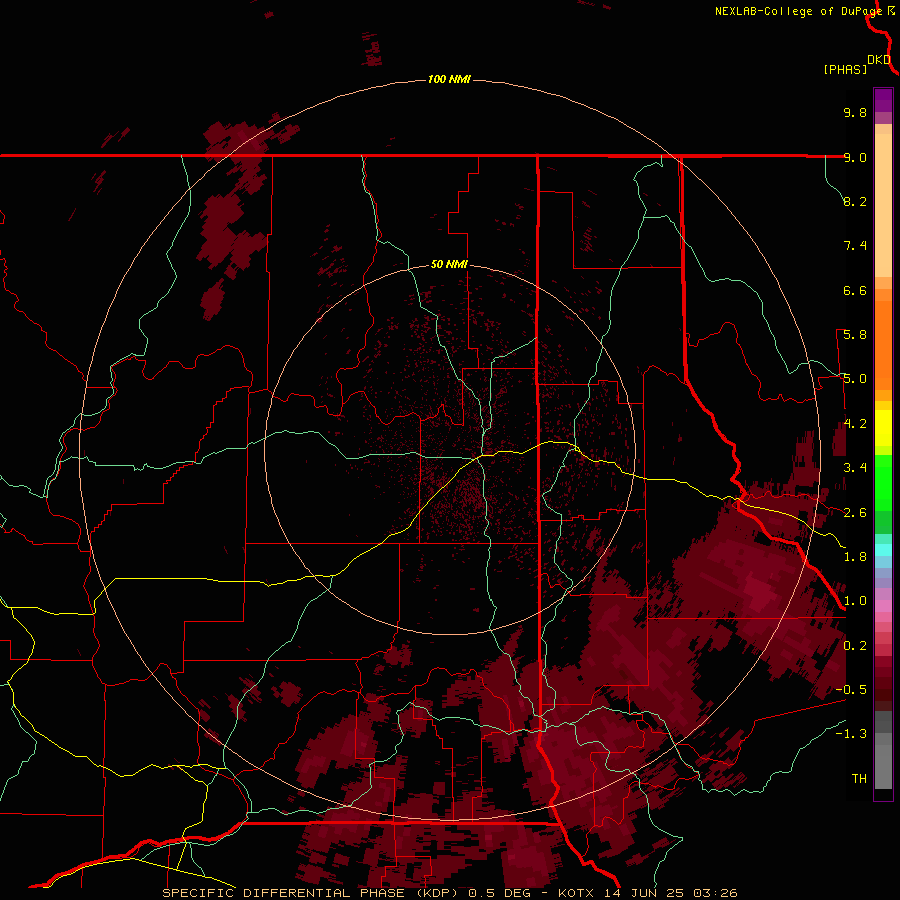Click the 5.0 legend value
The height and width of the screenshot is (900, 900).
point(855,379)
